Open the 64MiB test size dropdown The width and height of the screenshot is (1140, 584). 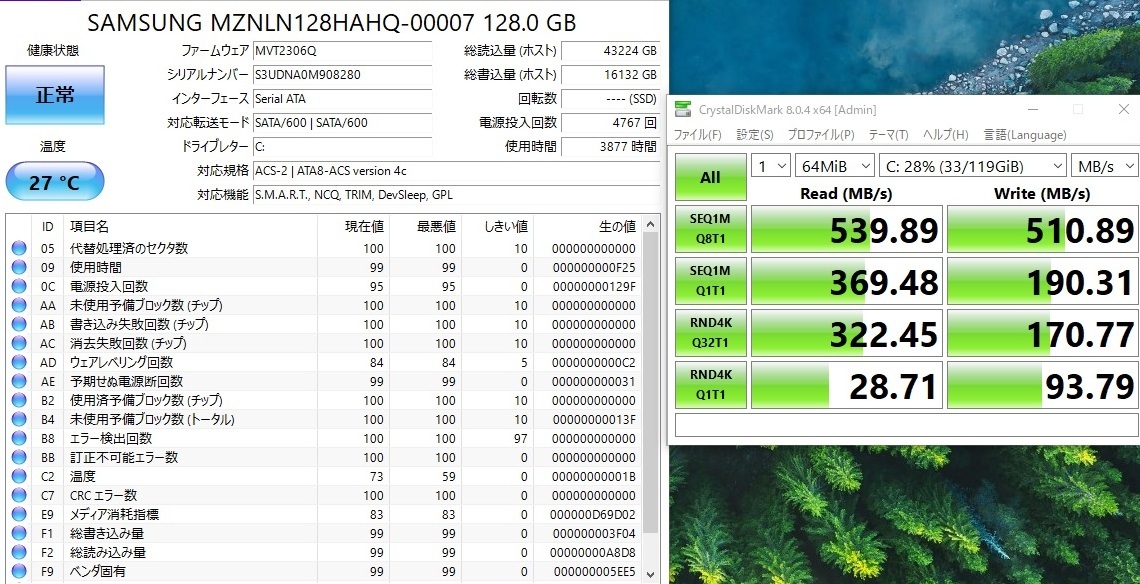point(835,166)
